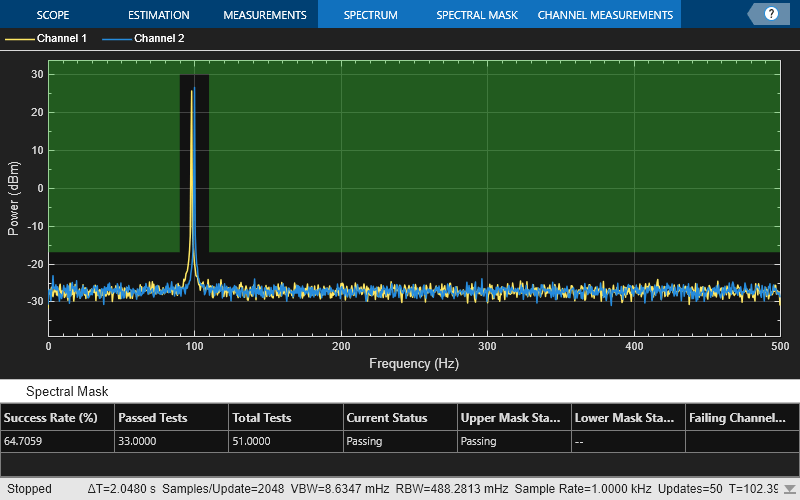Image resolution: width=800 pixels, height=500 pixels.
Task: Select the Measurements tab
Action: [264, 15]
